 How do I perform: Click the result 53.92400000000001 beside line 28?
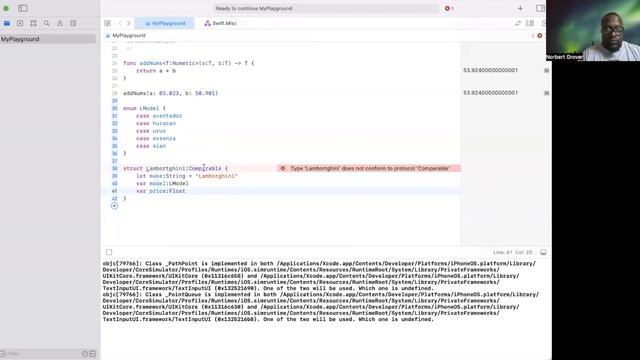click(x=490, y=93)
